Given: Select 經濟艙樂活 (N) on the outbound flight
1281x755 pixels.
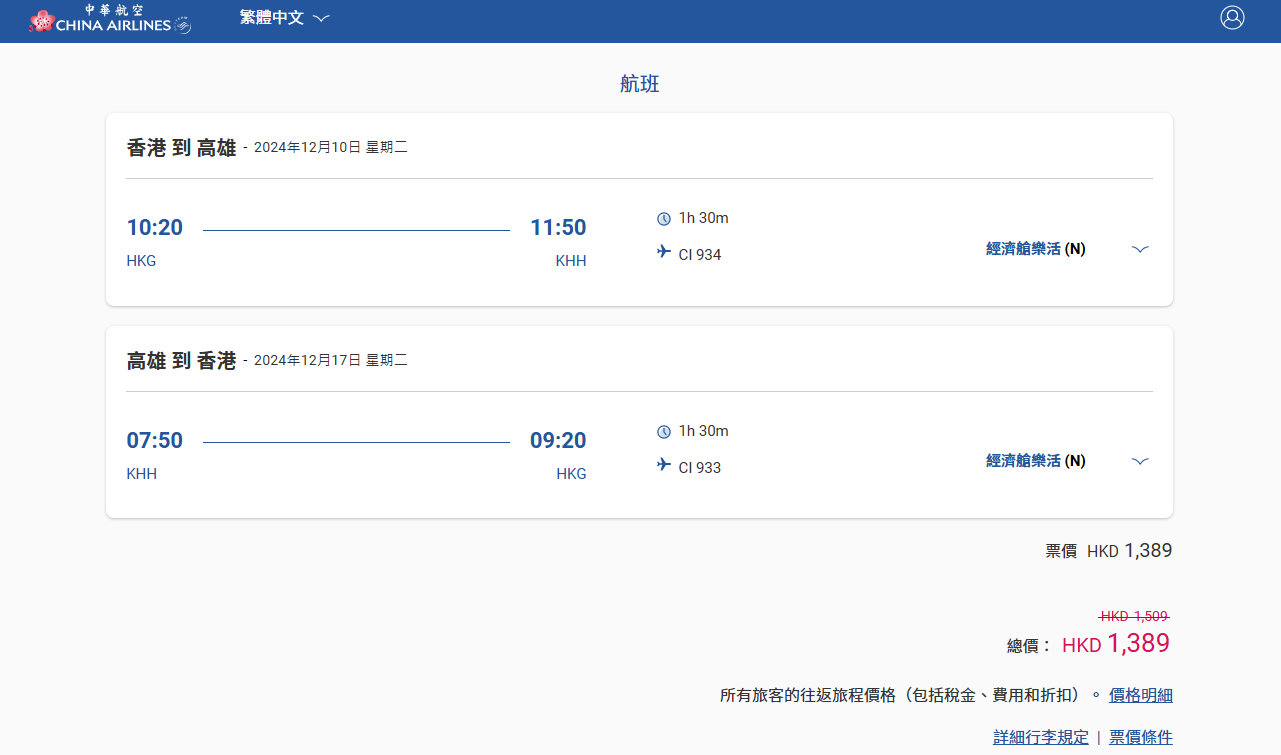Looking at the screenshot, I should click(1035, 249).
